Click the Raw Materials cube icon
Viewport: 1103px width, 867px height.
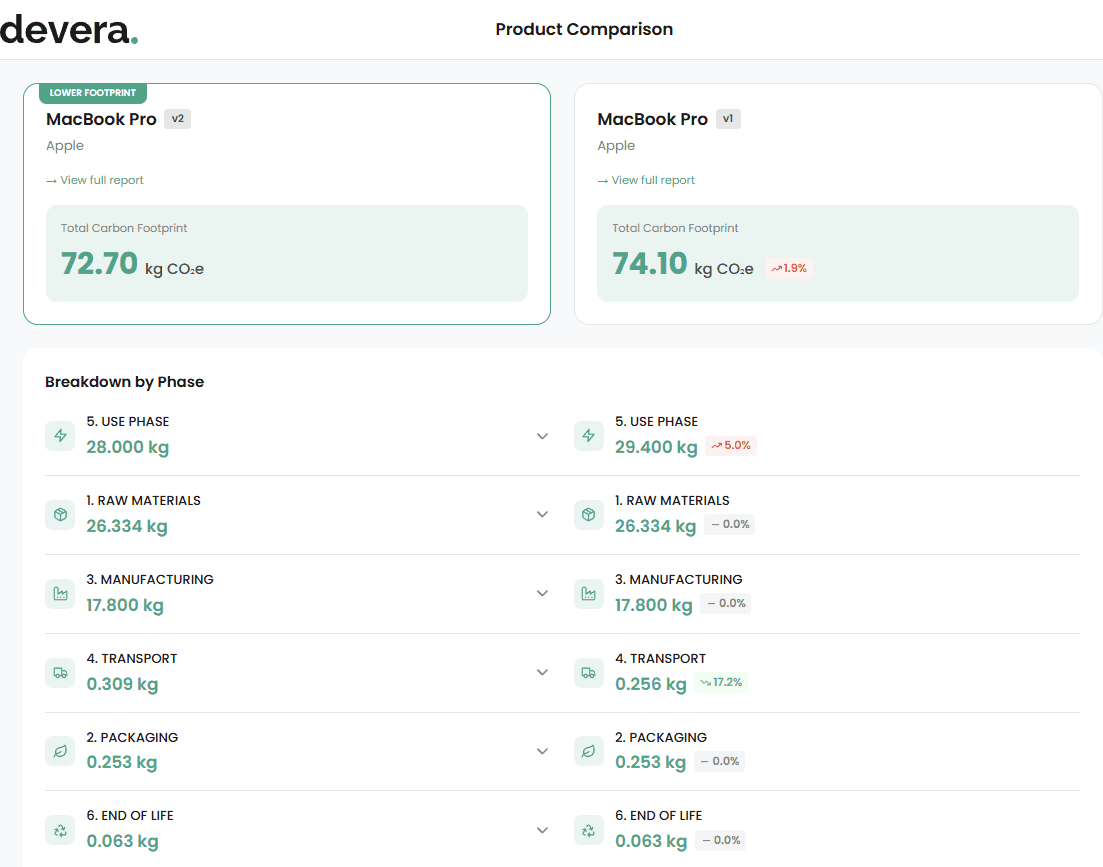click(60, 514)
